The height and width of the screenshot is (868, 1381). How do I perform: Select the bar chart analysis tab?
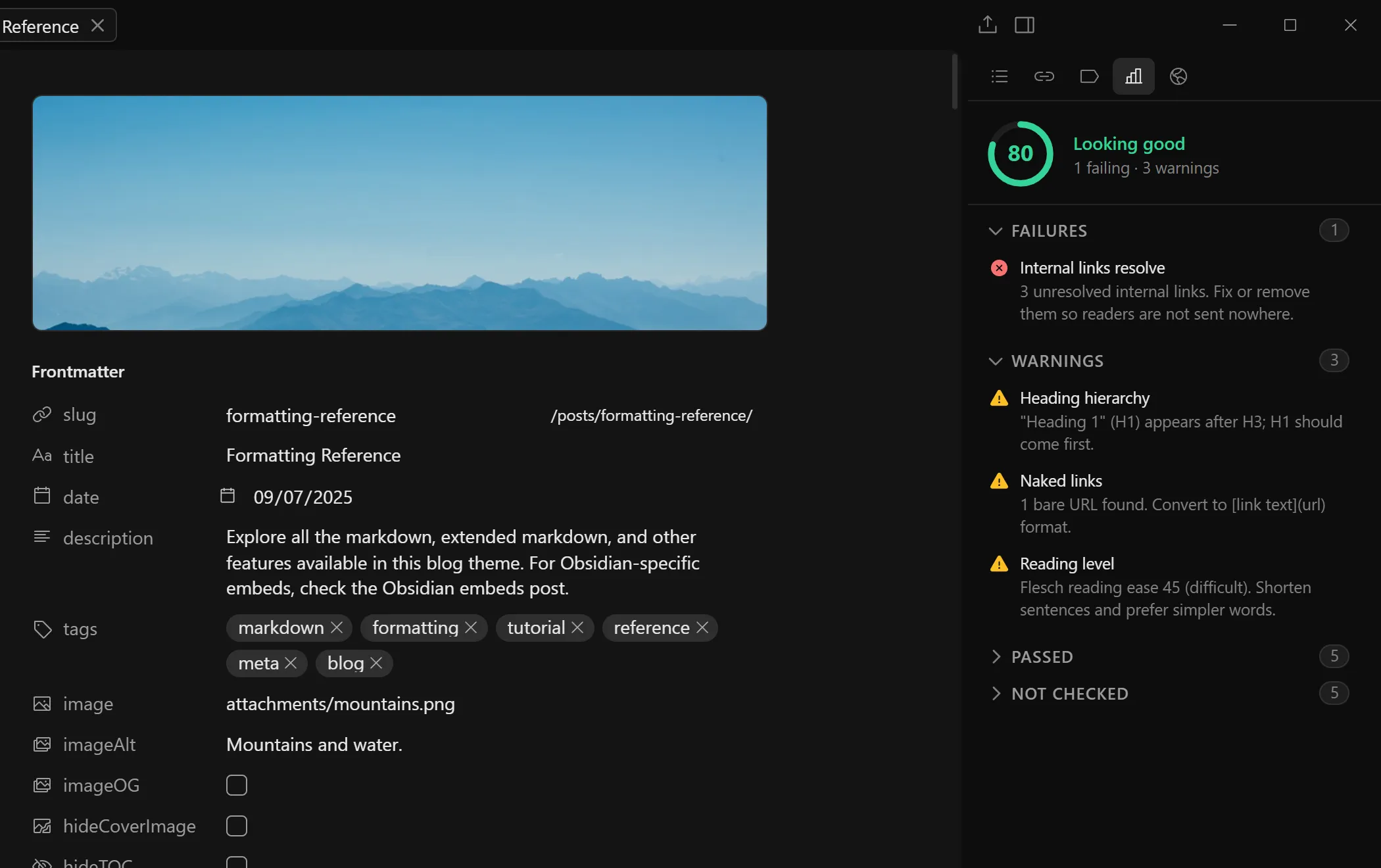1134,76
